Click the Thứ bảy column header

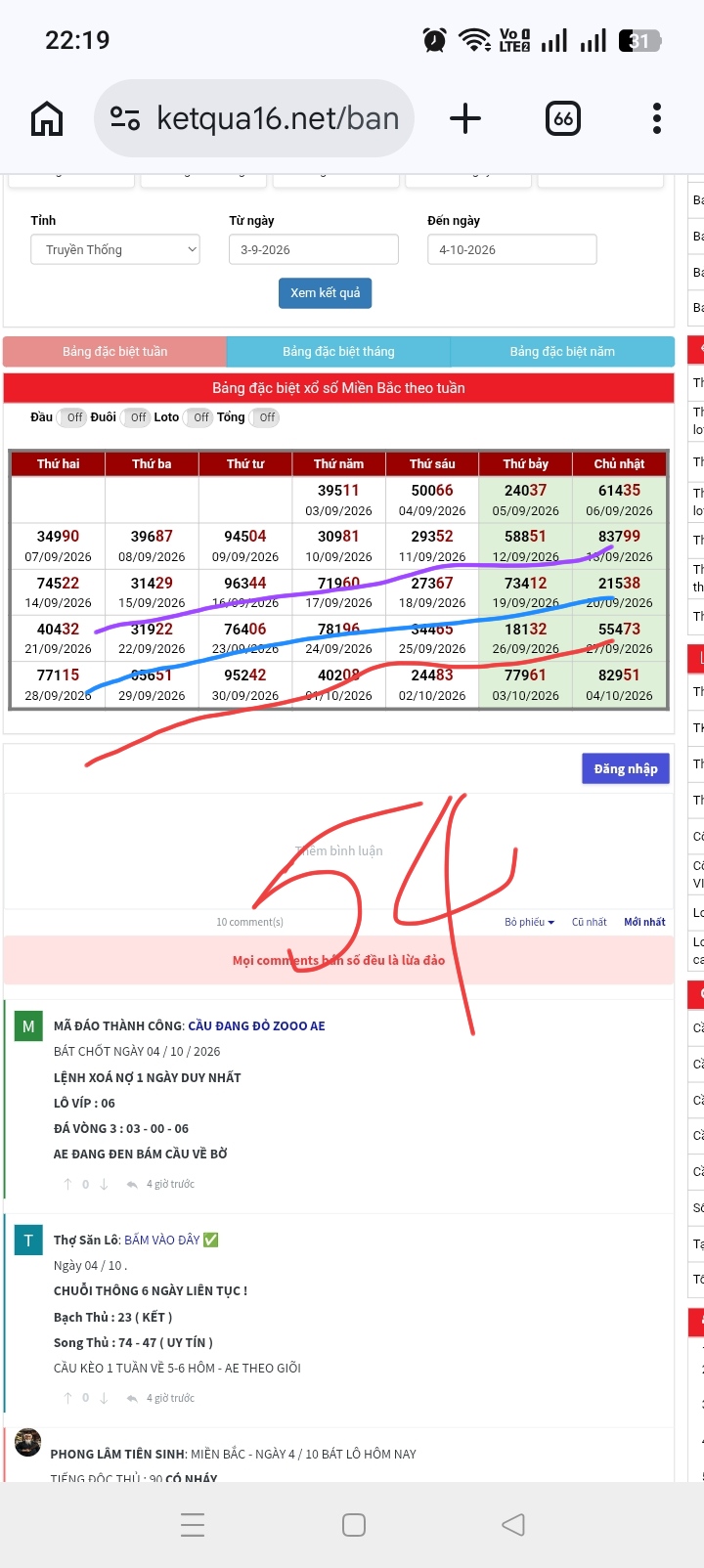click(x=526, y=463)
